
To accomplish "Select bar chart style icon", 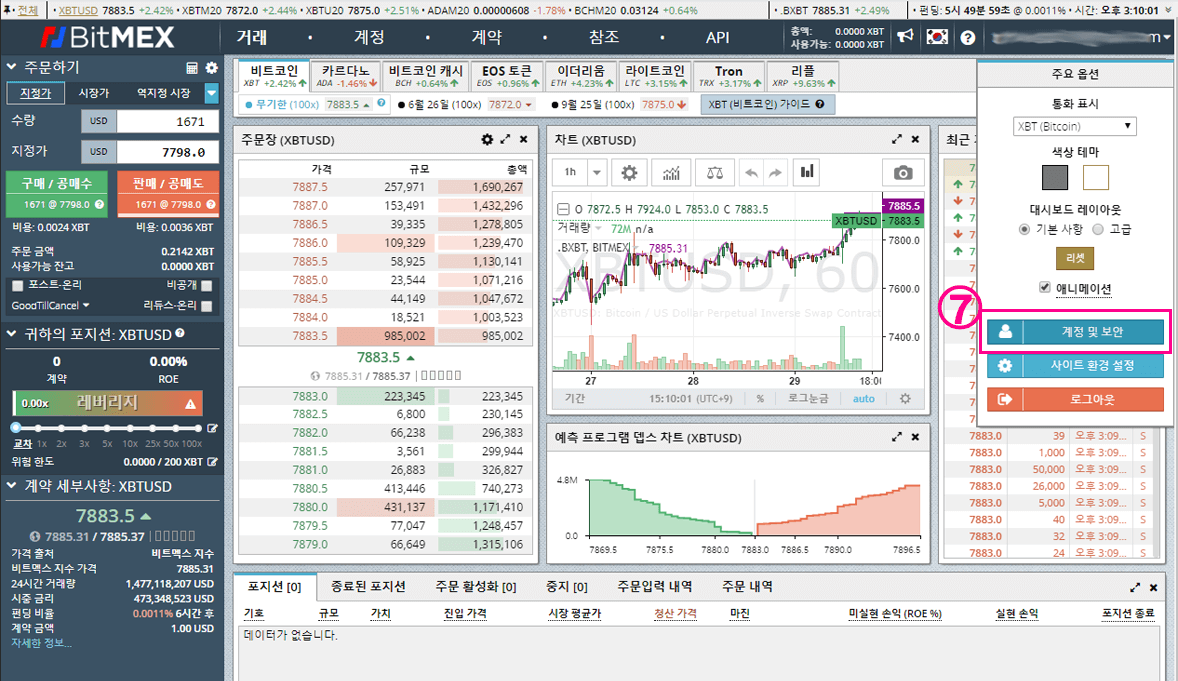I will coord(807,172).
